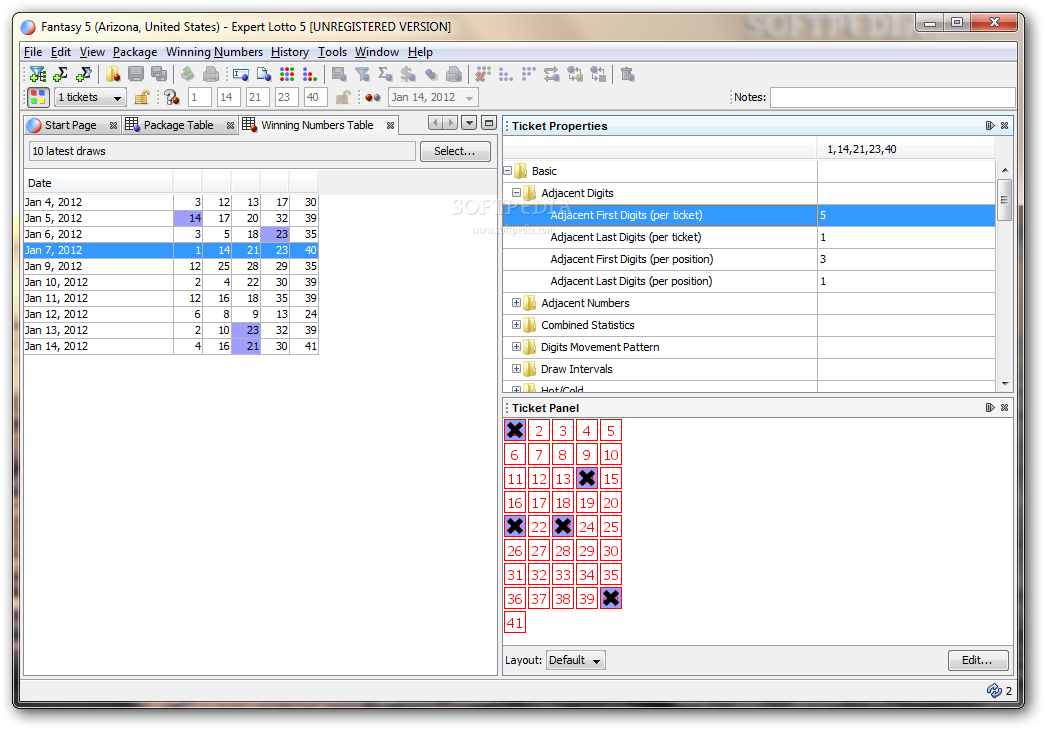Open the Winning Numbers menu
Image resolution: width=1045 pixels, height=729 pixels.
pos(214,52)
